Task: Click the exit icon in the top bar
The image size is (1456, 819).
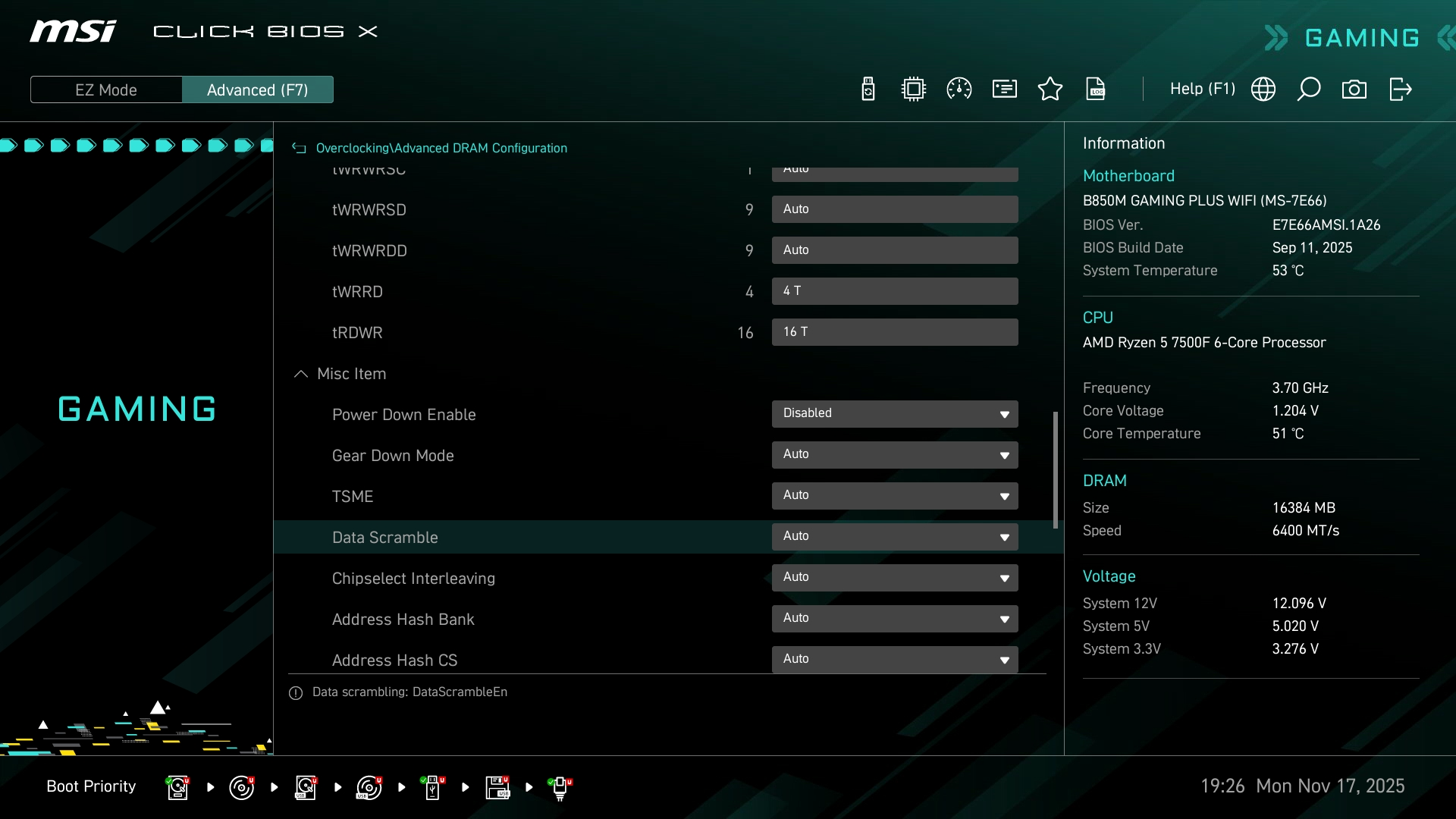Action: (x=1400, y=89)
